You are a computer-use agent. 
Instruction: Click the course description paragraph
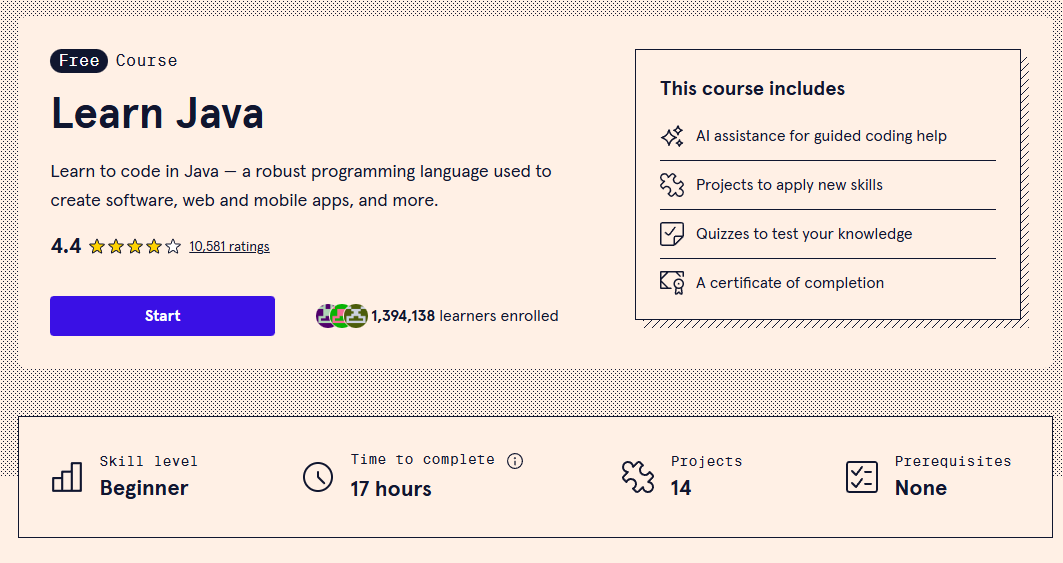pos(301,186)
